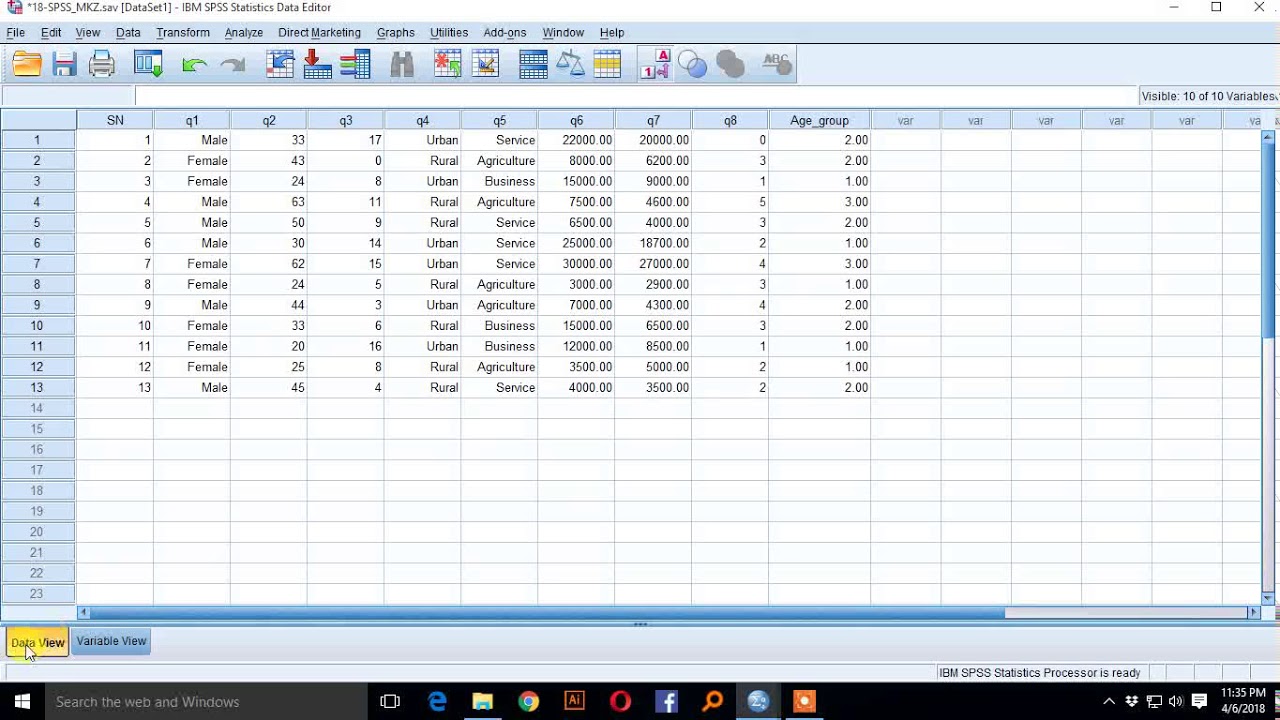This screenshot has width=1280, height=720.
Task: Open Recall recently used dialogs icon
Action: 148,65
